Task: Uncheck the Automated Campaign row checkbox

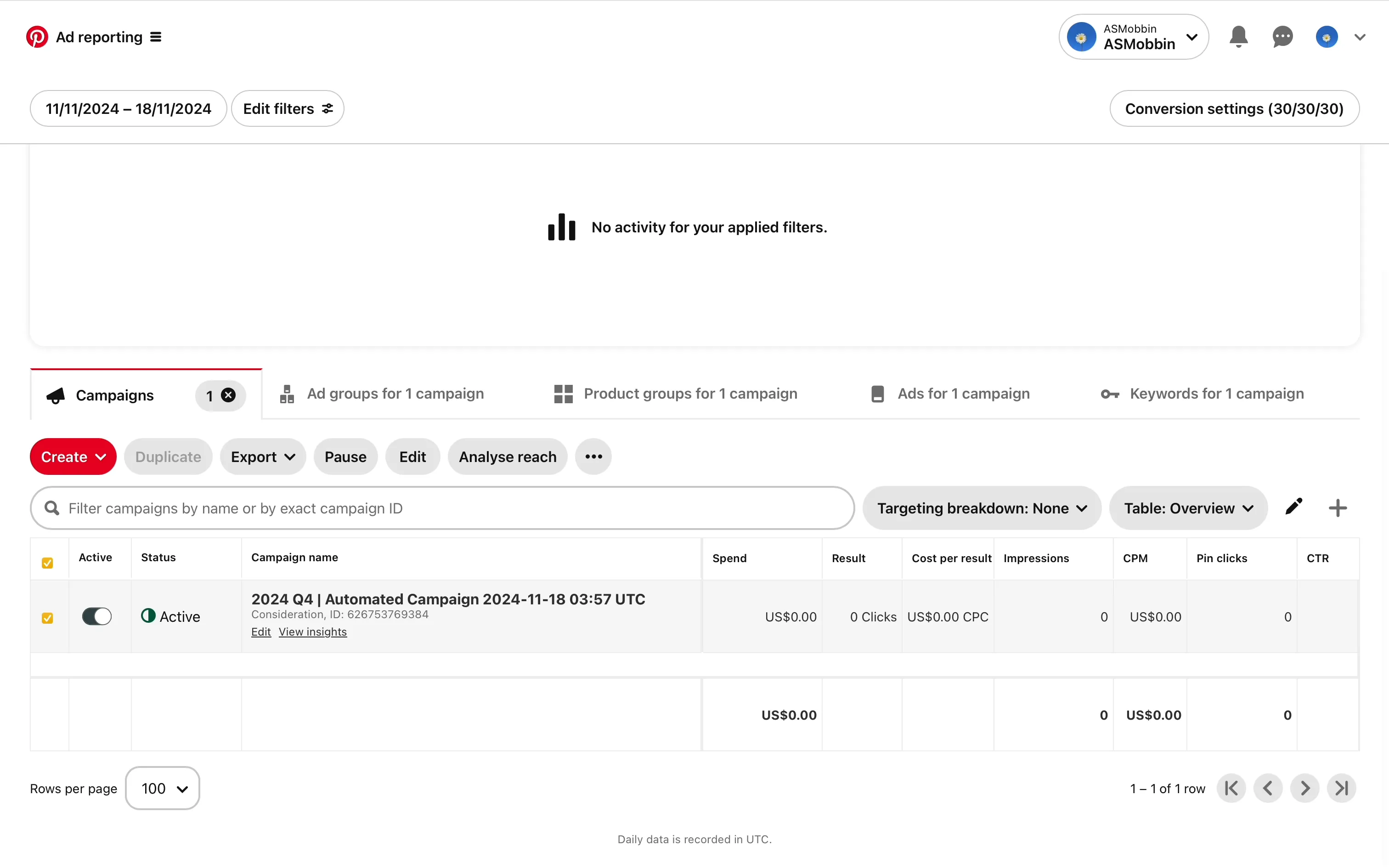Action: click(x=48, y=618)
